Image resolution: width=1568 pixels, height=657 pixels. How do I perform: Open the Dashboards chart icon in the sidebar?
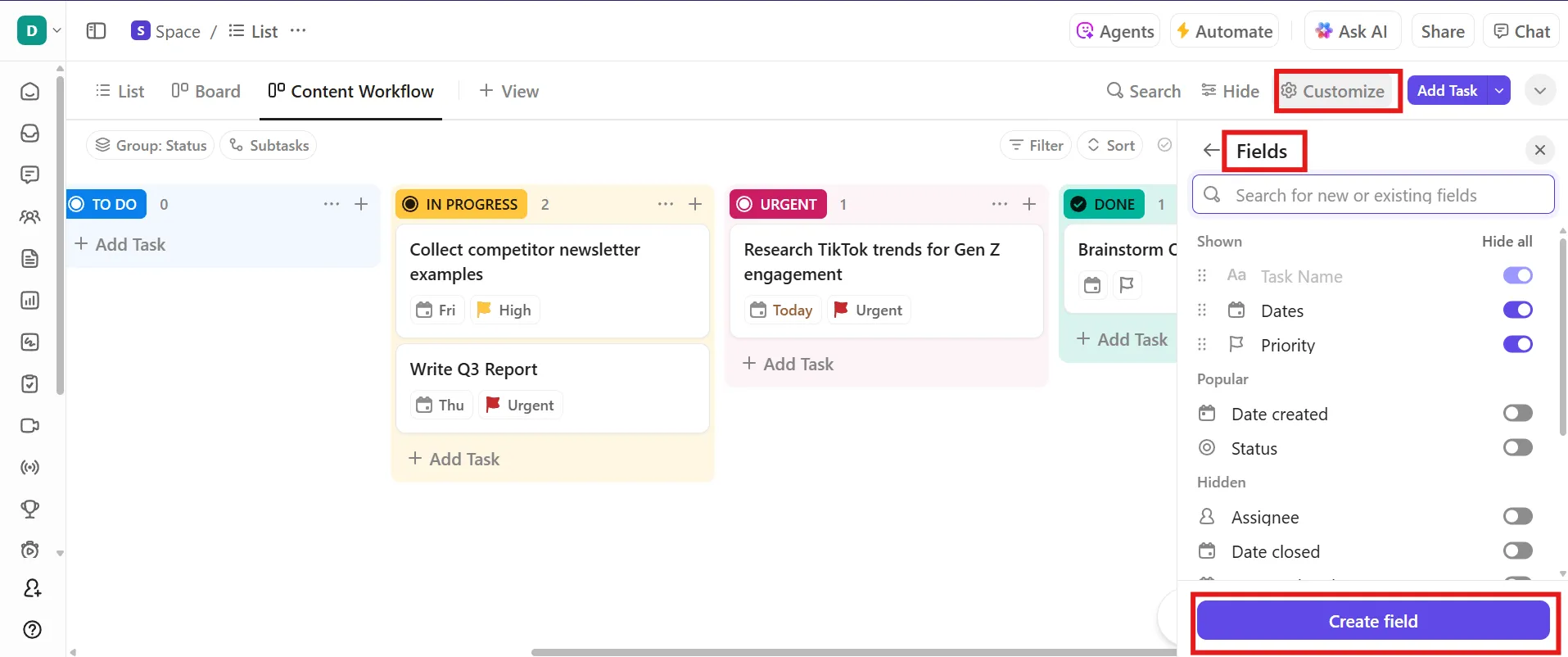click(30, 301)
